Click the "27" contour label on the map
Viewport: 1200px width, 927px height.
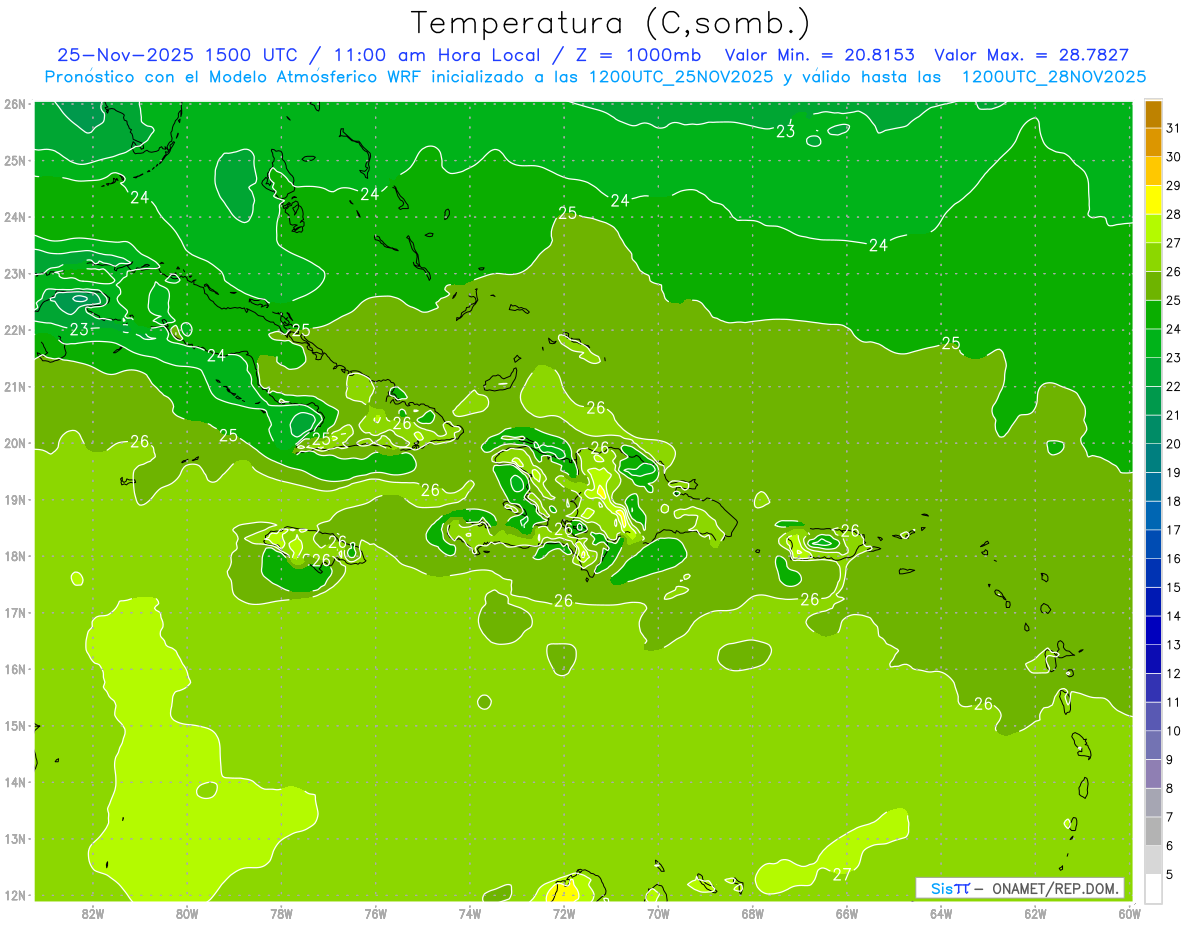pos(842,875)
